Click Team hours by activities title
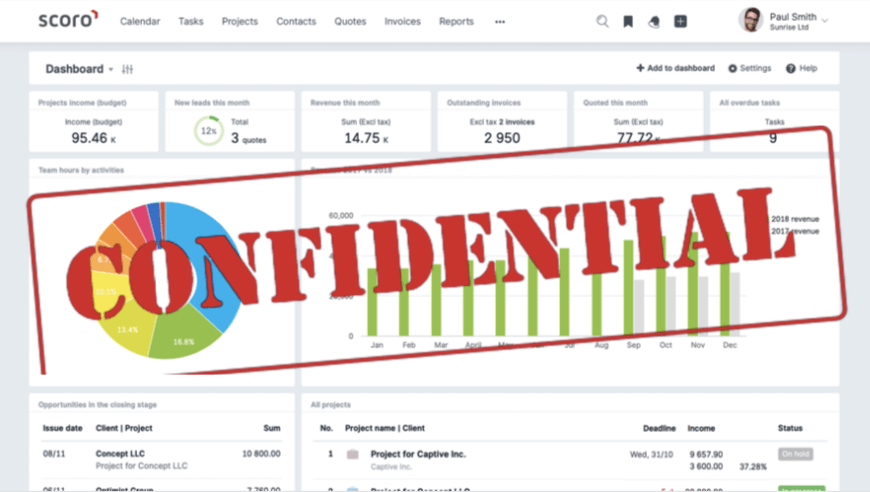870x492 pixels. 81,170
